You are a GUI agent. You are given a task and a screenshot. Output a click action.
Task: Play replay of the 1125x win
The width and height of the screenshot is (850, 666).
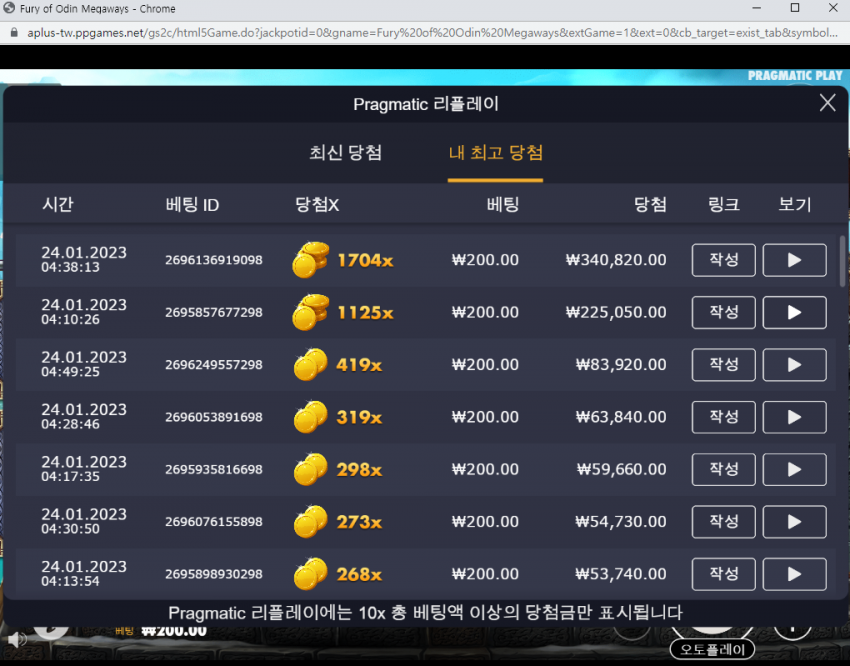tap(794, 312)
